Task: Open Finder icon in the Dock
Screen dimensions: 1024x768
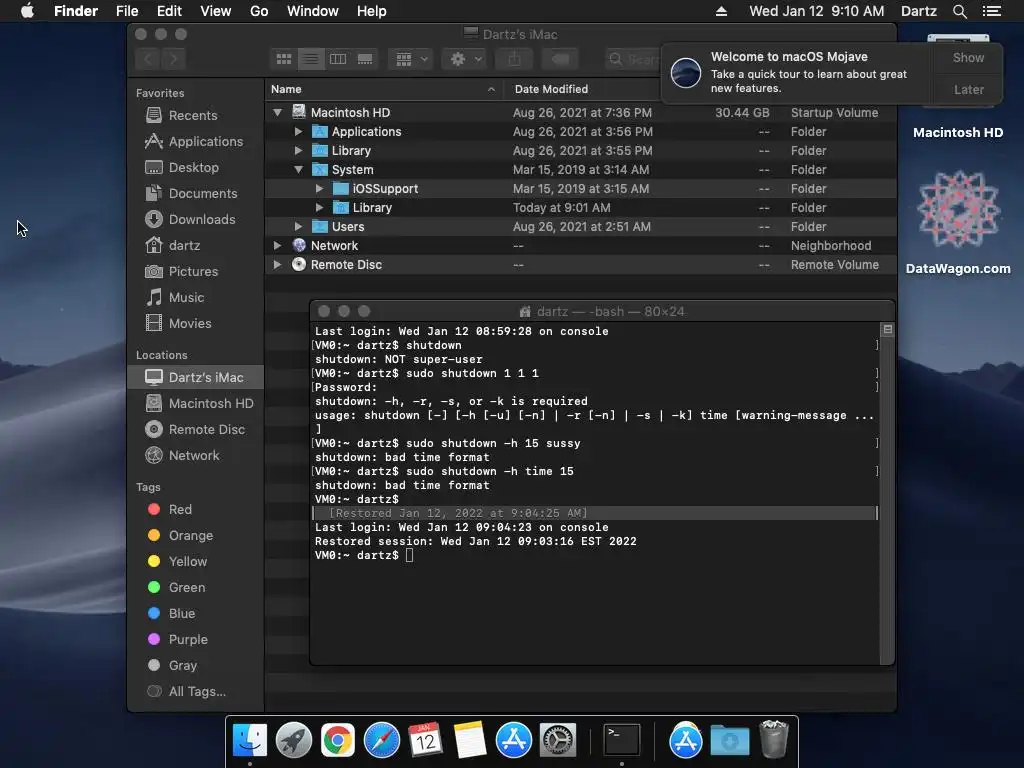Action: coord(250,740)
